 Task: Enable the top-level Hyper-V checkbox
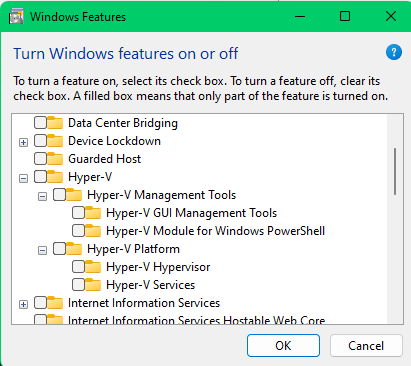coord(40,177)
